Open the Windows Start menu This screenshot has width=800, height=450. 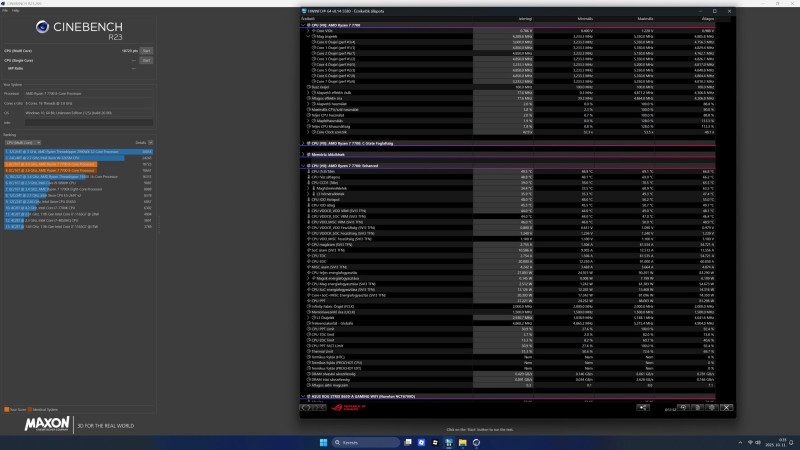coord(323,442)
